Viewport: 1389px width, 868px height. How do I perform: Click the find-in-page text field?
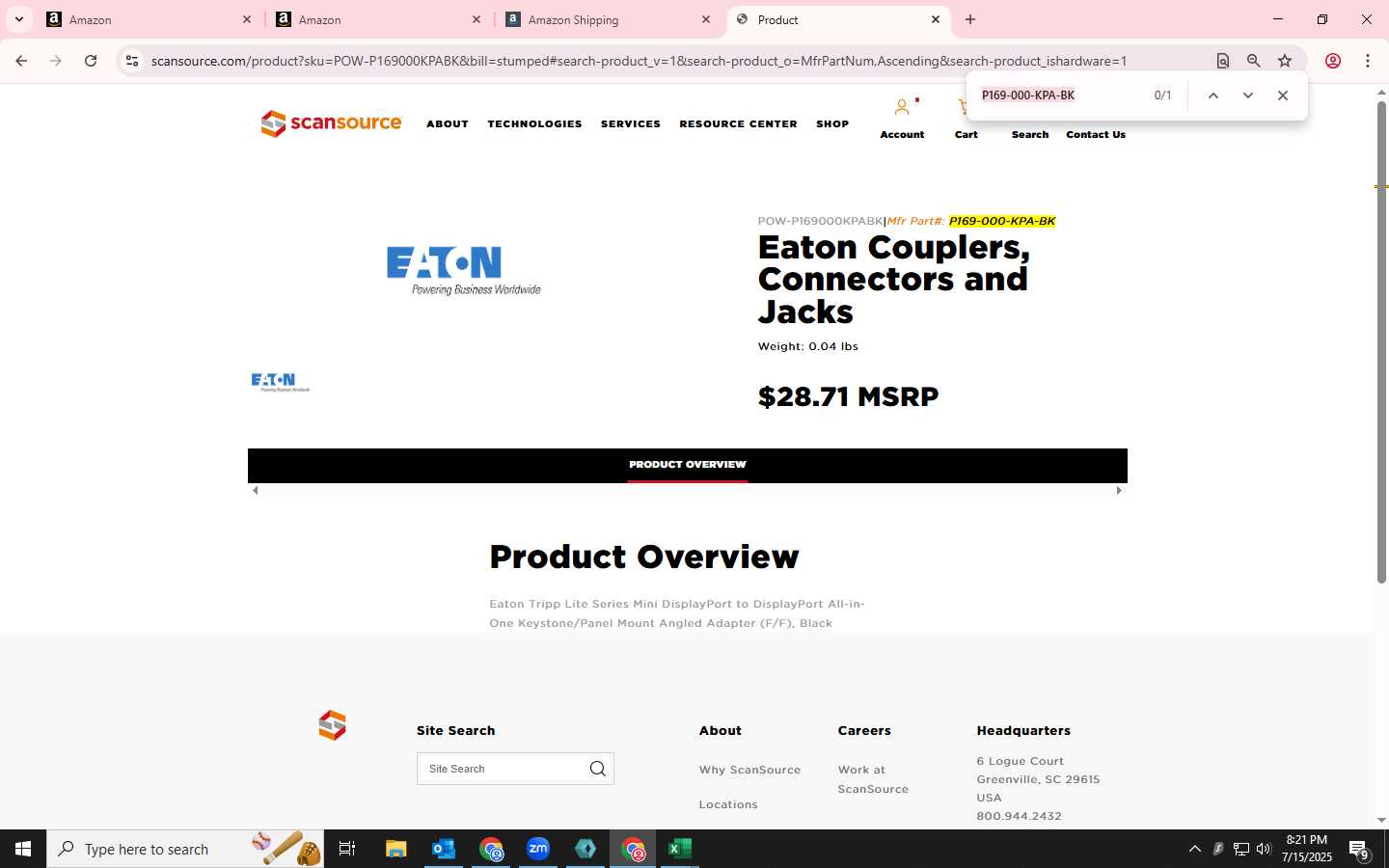coord(1061,95)
